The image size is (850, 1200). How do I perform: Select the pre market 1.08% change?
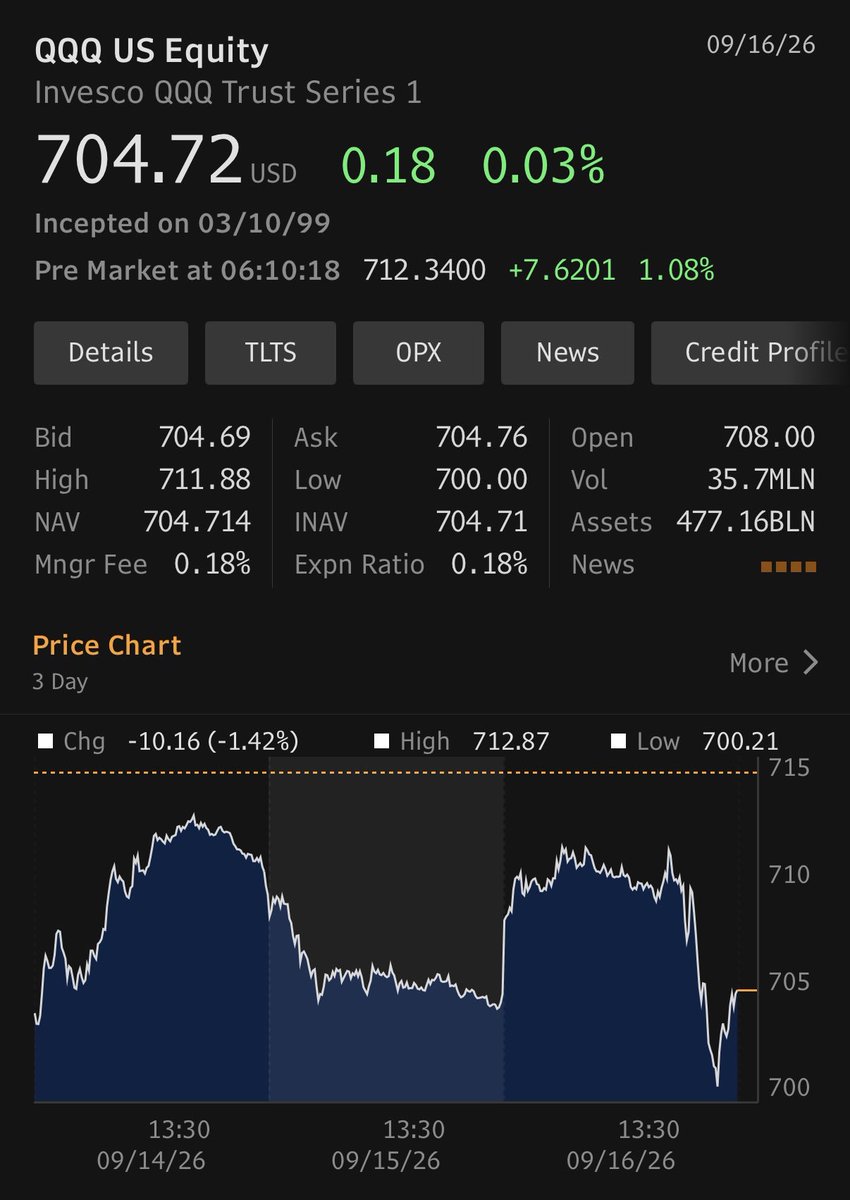pos(677,270)
